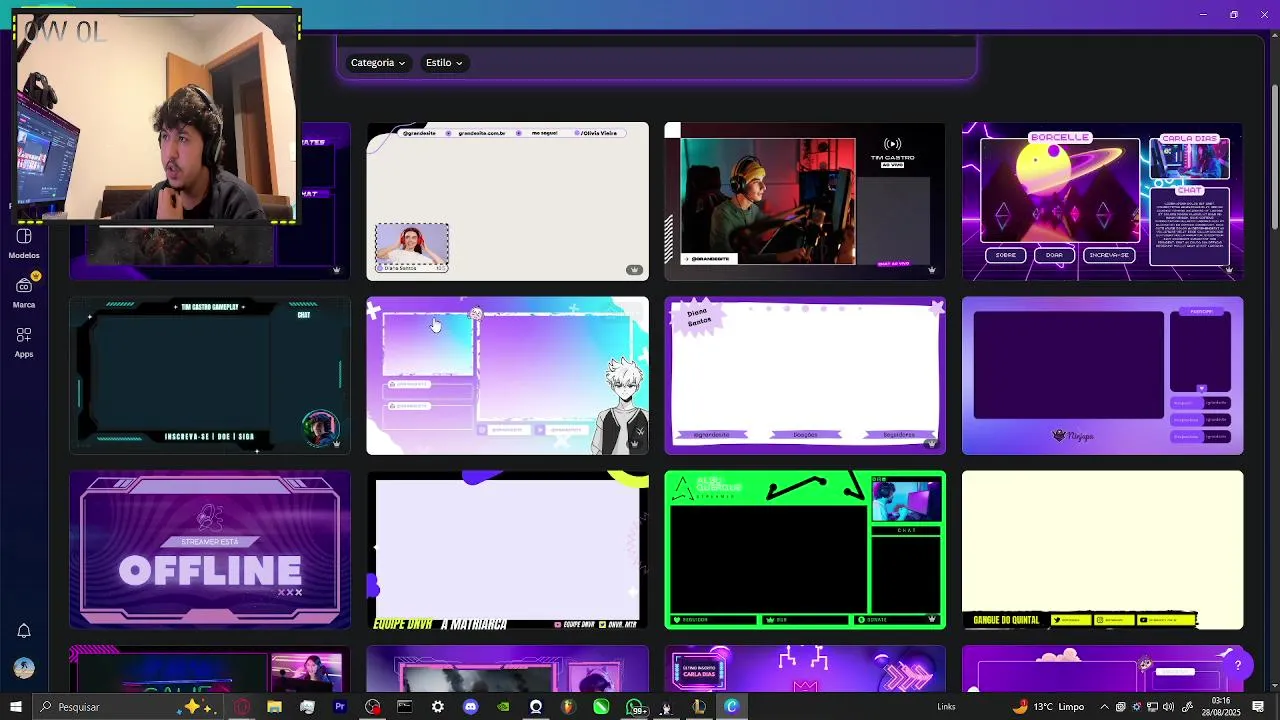Open the Modelos section in the sidebar

click(24, 243)
